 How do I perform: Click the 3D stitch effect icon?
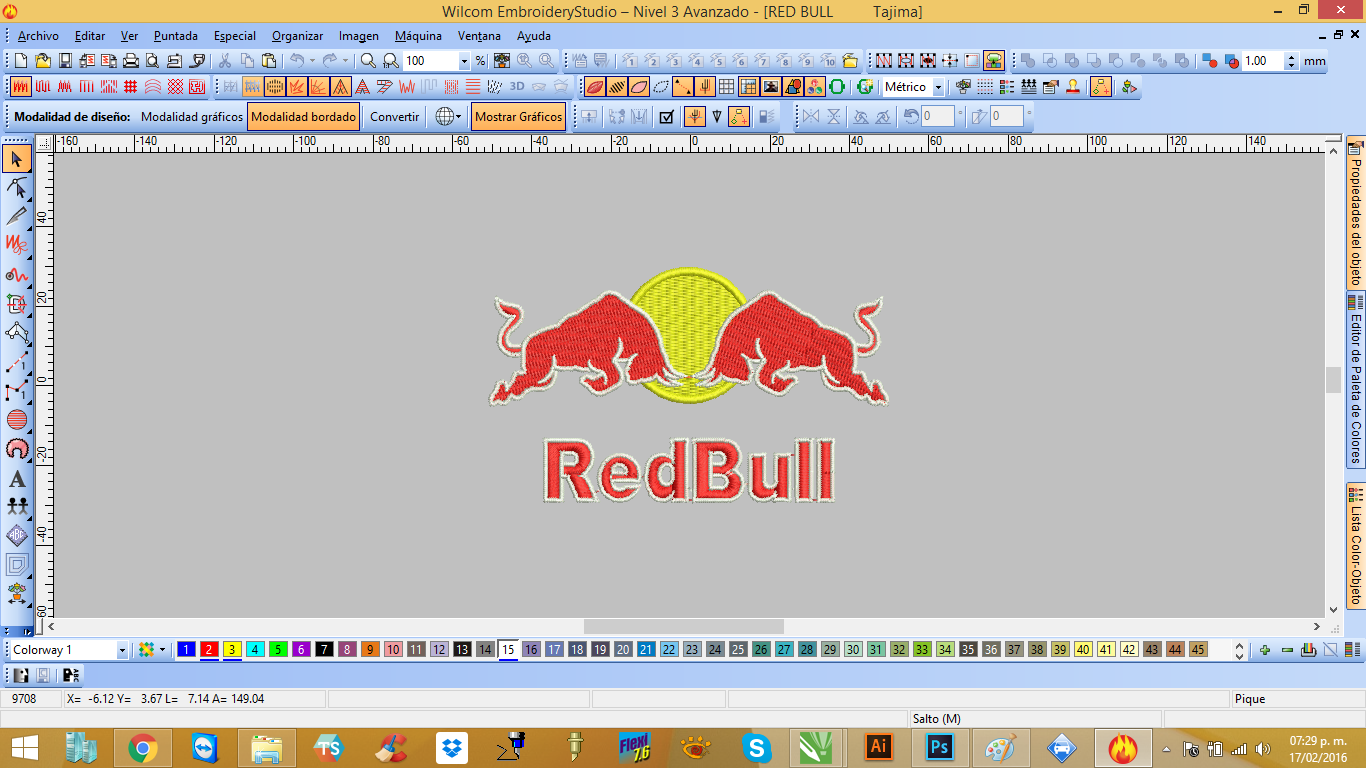517,87
